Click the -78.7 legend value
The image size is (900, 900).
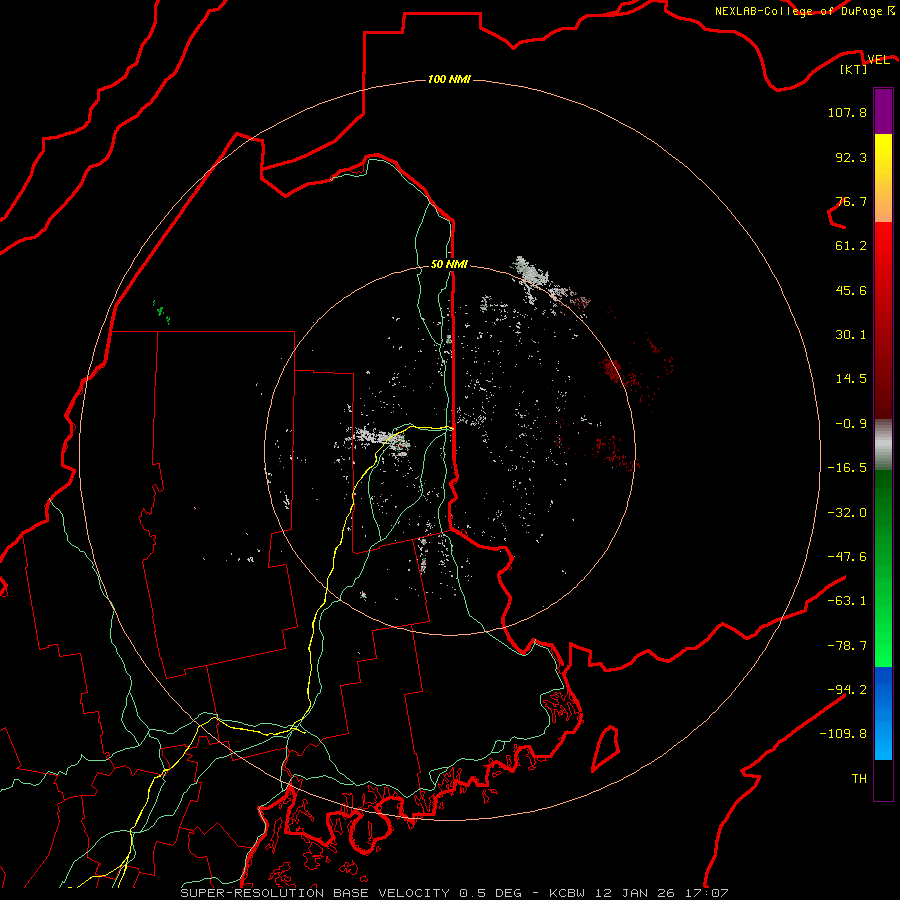pos(847,646)
